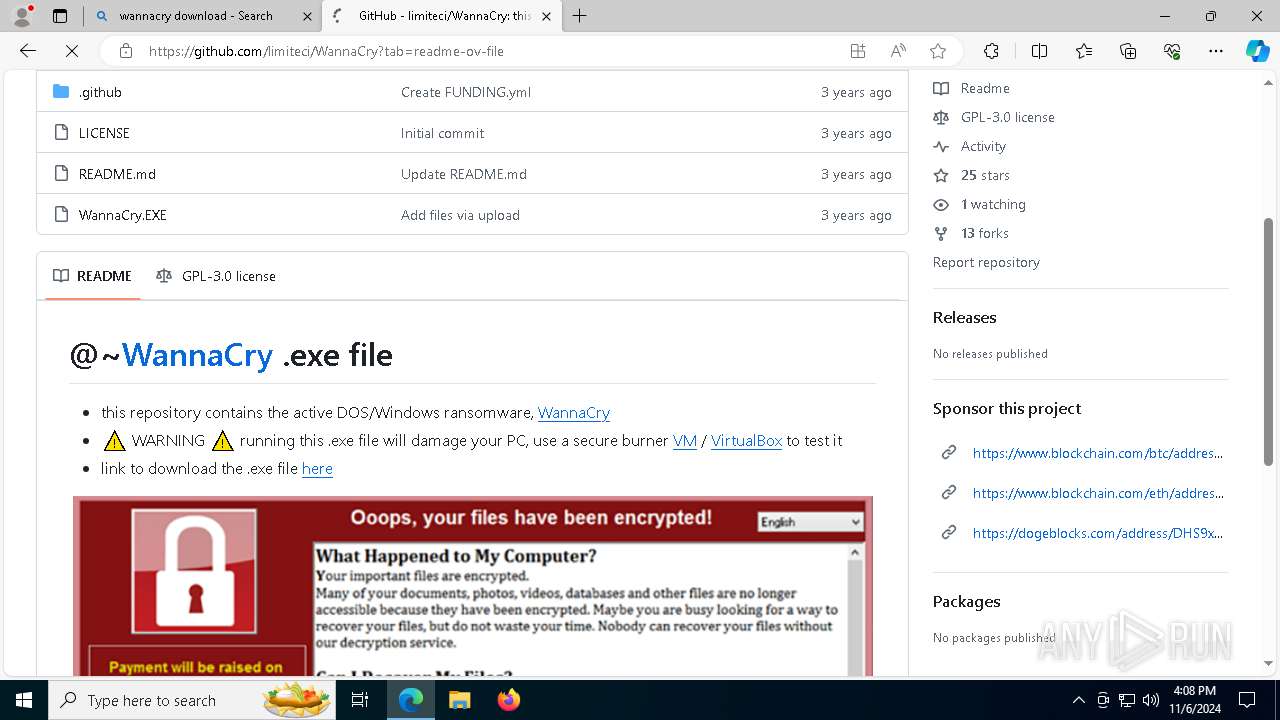This screenshot has width=1280, height=720.
Task: View the Update README.md commit
Action: point(464,174)
